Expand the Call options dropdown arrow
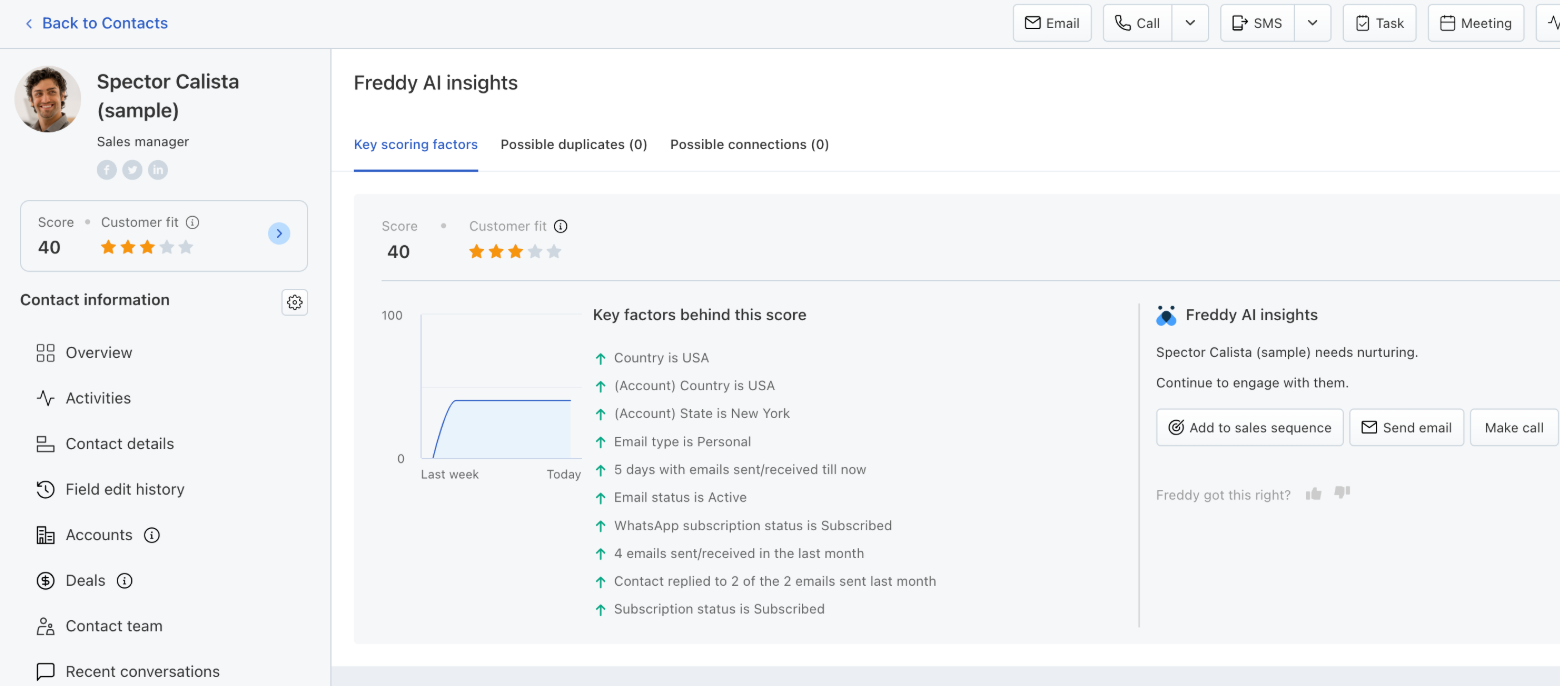 click(1190, 23)
